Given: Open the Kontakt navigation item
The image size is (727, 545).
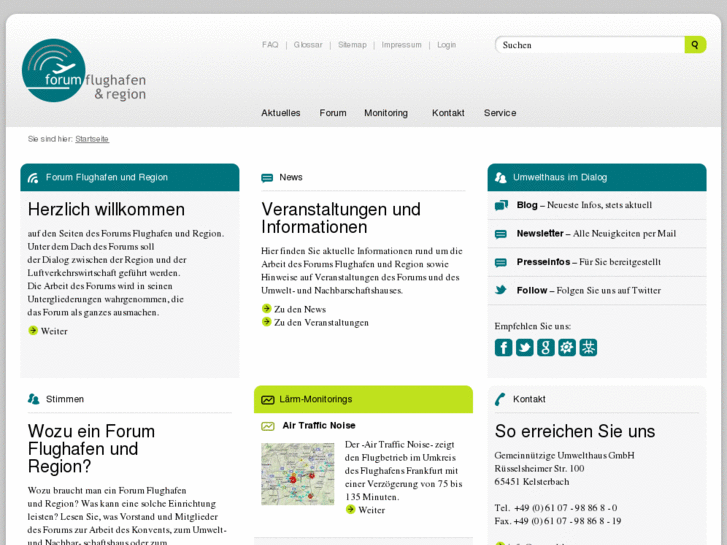Looking at the screenshot, I should (448, 113).
